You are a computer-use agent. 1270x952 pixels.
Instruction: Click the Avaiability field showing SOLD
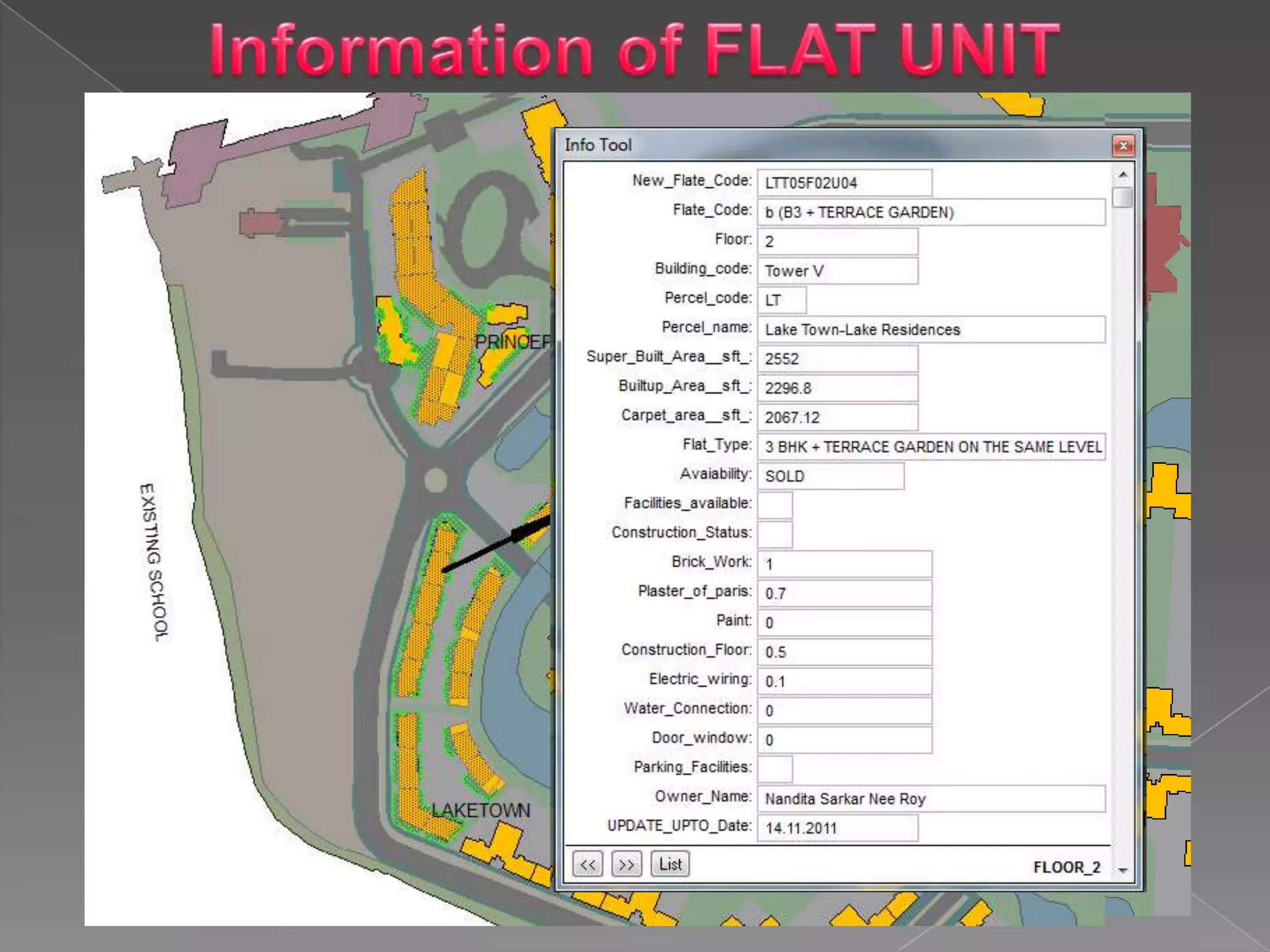pos(830,476)
